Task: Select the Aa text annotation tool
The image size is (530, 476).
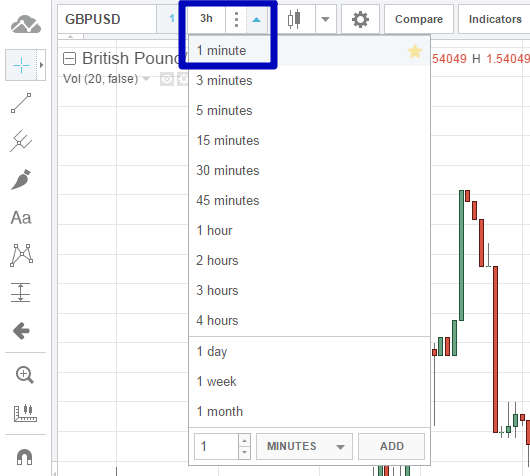Action: pyautogui.click(x=21, y=218)
